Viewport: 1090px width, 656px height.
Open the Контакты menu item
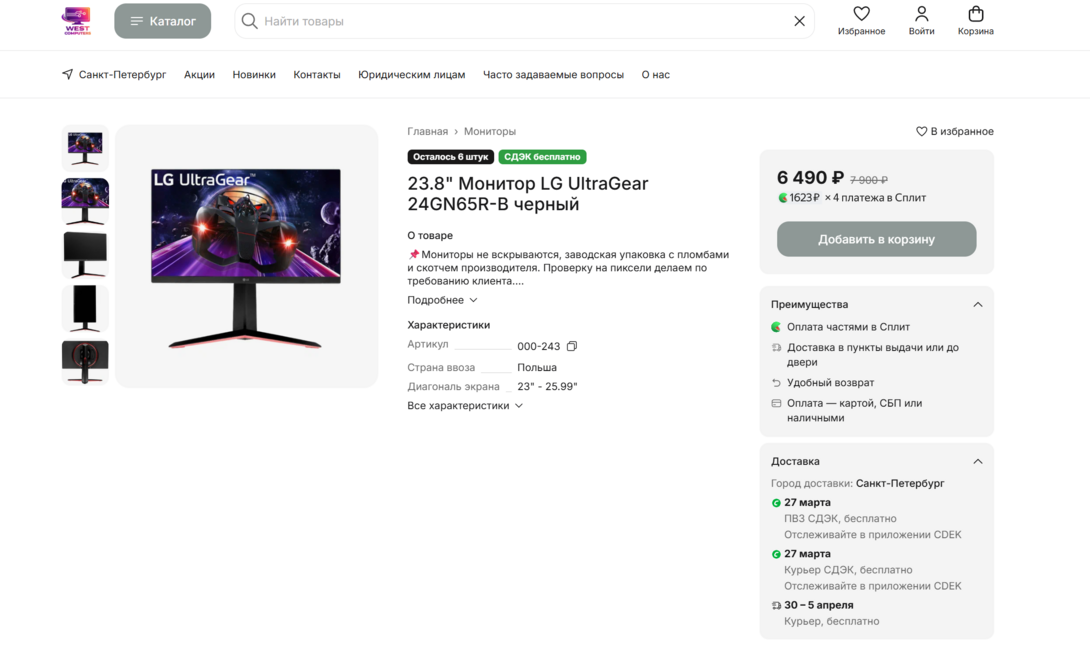click(317, 74)
